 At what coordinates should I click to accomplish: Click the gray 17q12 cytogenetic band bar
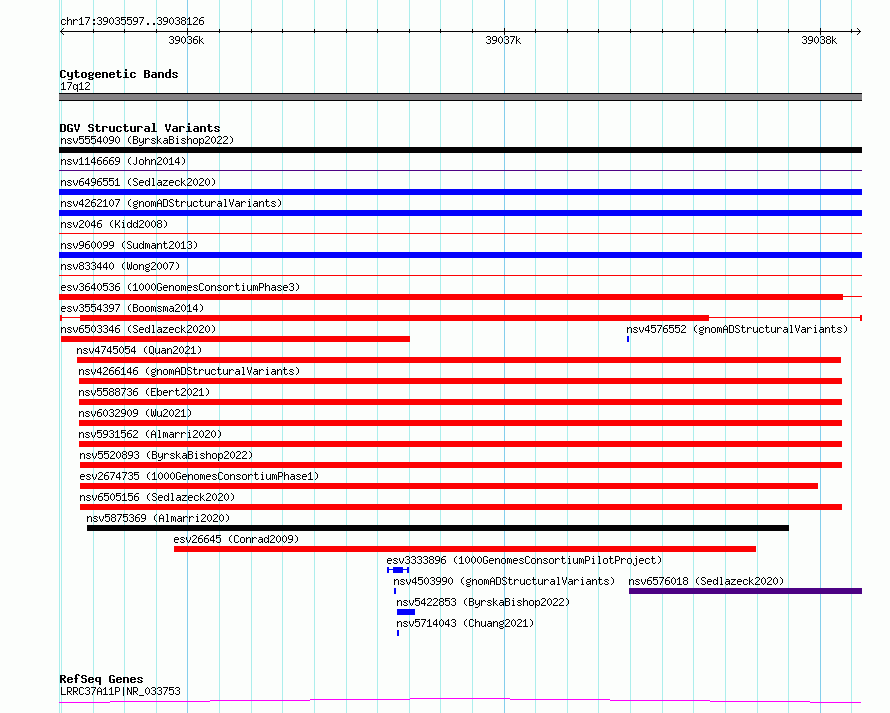[x=460, y=97]
